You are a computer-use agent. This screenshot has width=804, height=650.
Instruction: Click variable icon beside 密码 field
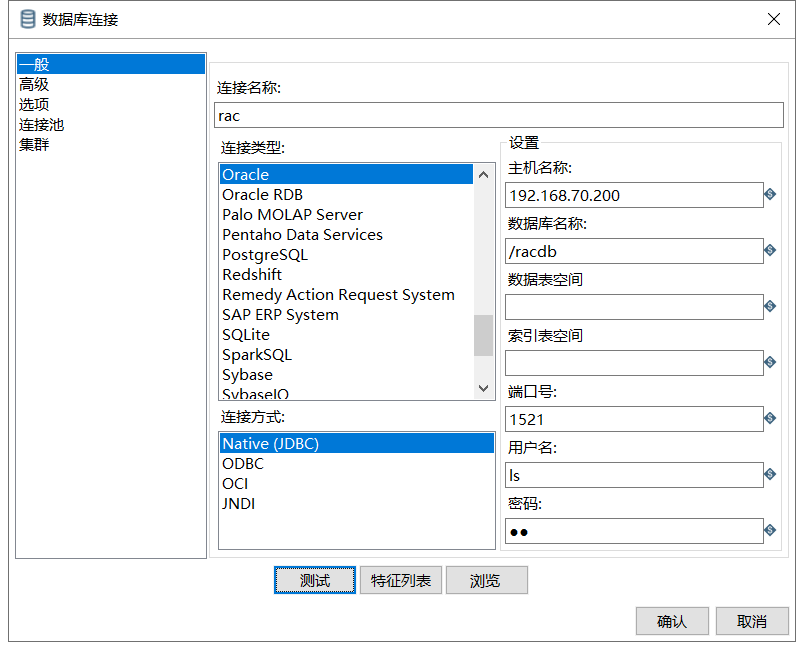tap(770, 530)
